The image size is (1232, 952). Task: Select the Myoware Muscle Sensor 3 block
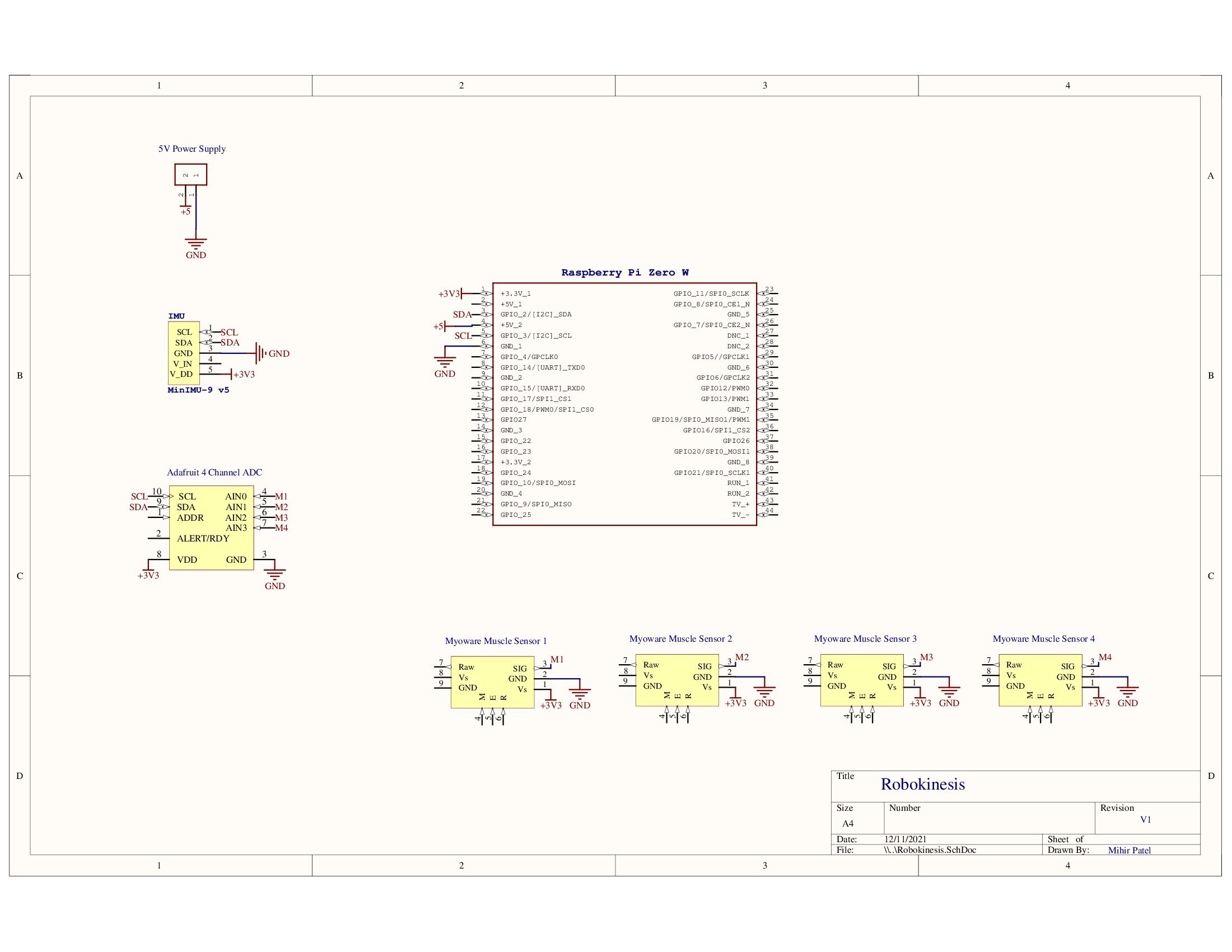(861, 680)
